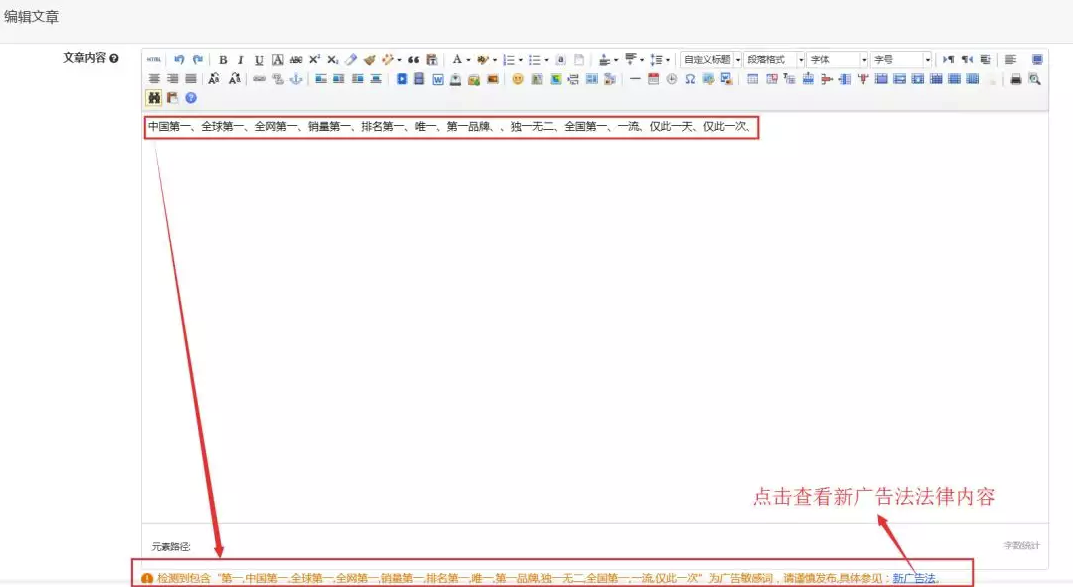Toggle bold formatting

pyautogui.click(x=223, y=60)
